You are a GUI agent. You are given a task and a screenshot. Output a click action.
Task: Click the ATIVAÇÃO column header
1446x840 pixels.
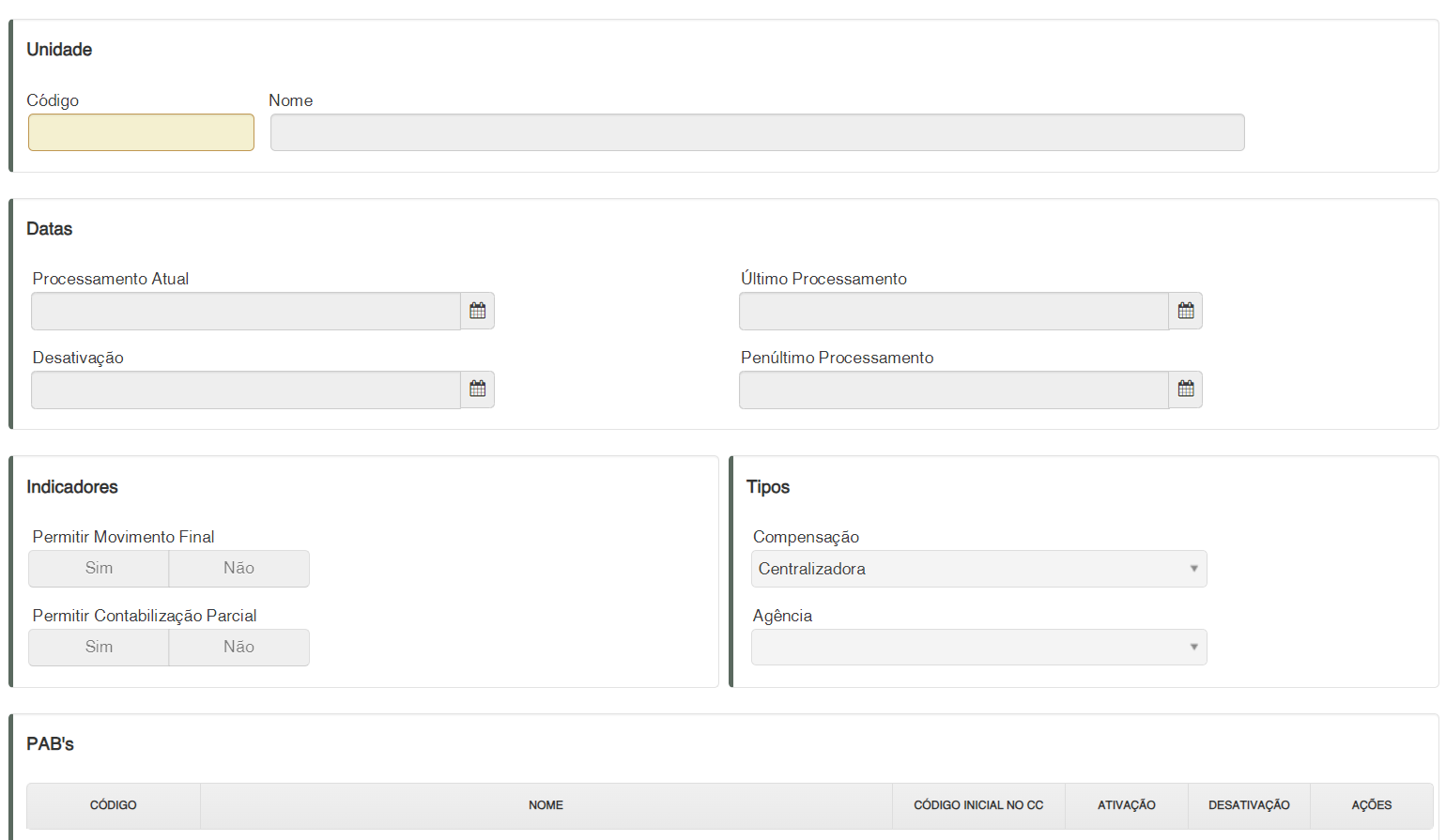click(x=1127, y=805)
